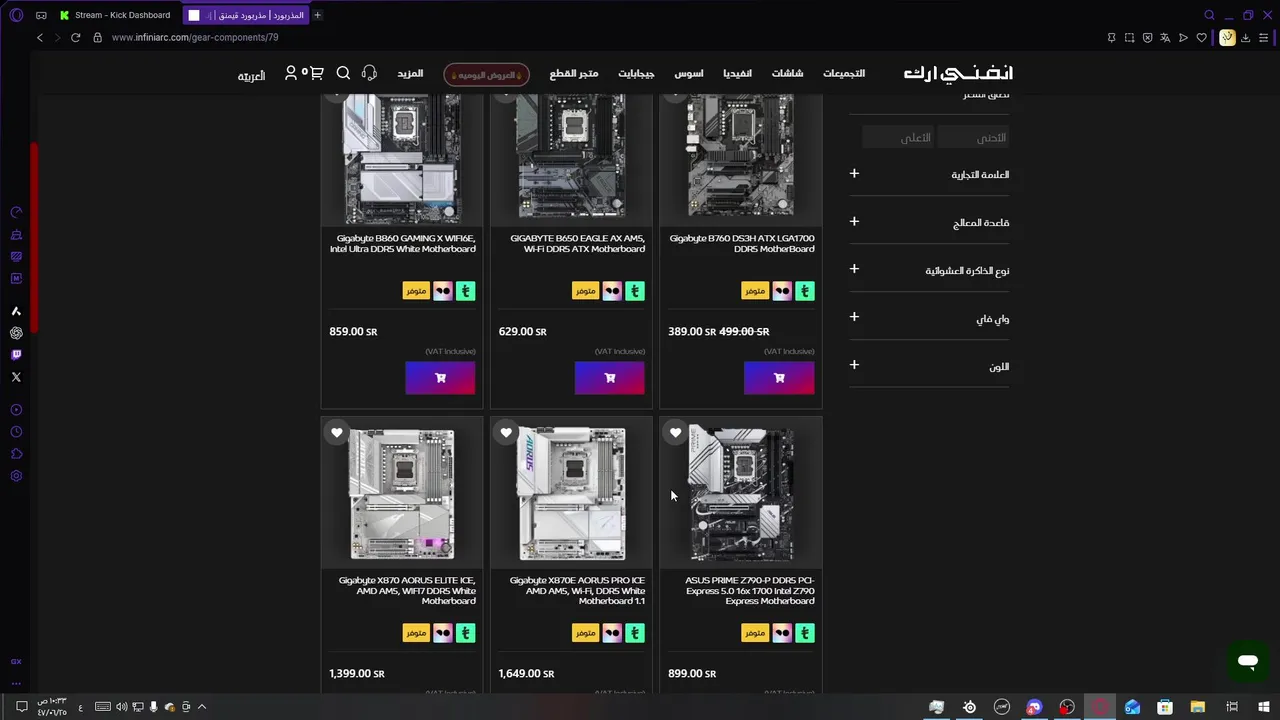Open ASUS PRIME Z790-P product image
1280x720 pixels.
point(741,493)
